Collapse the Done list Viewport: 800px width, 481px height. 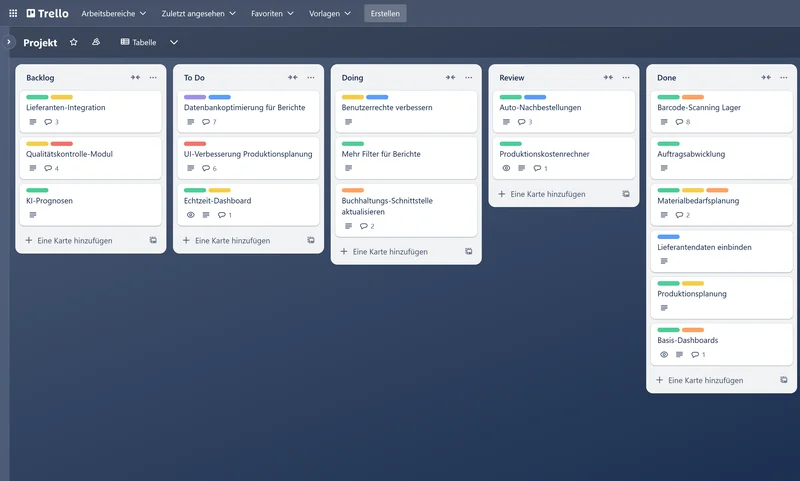tap(766, 78)
